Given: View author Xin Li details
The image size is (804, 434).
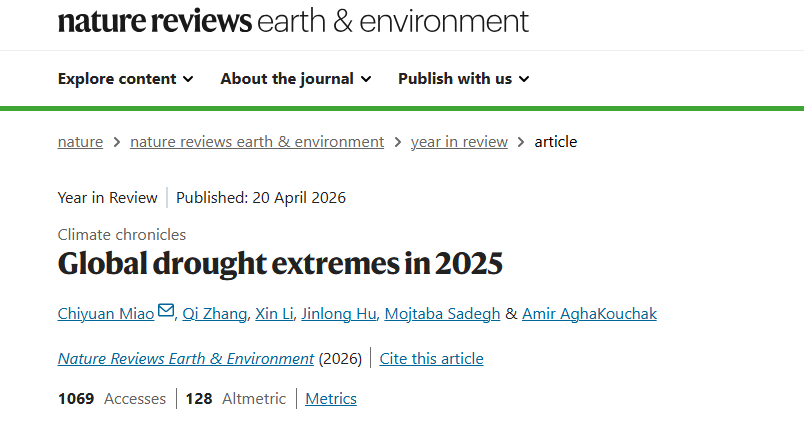Looking at the screenshot, I should pyautogui.click(x=274, y=314).
